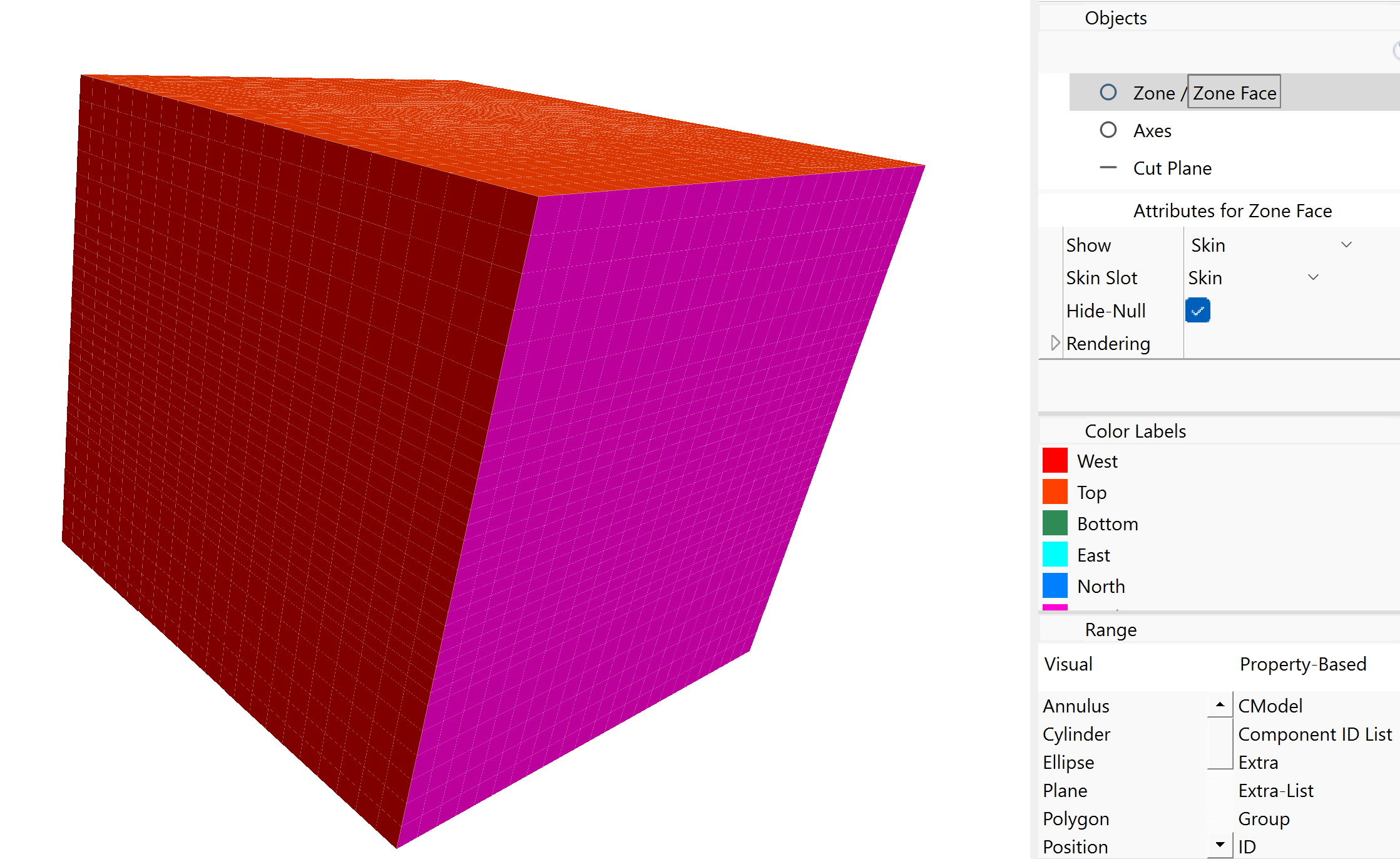
Task: Click the Top orange color swatch
Action: [1055, 492]
